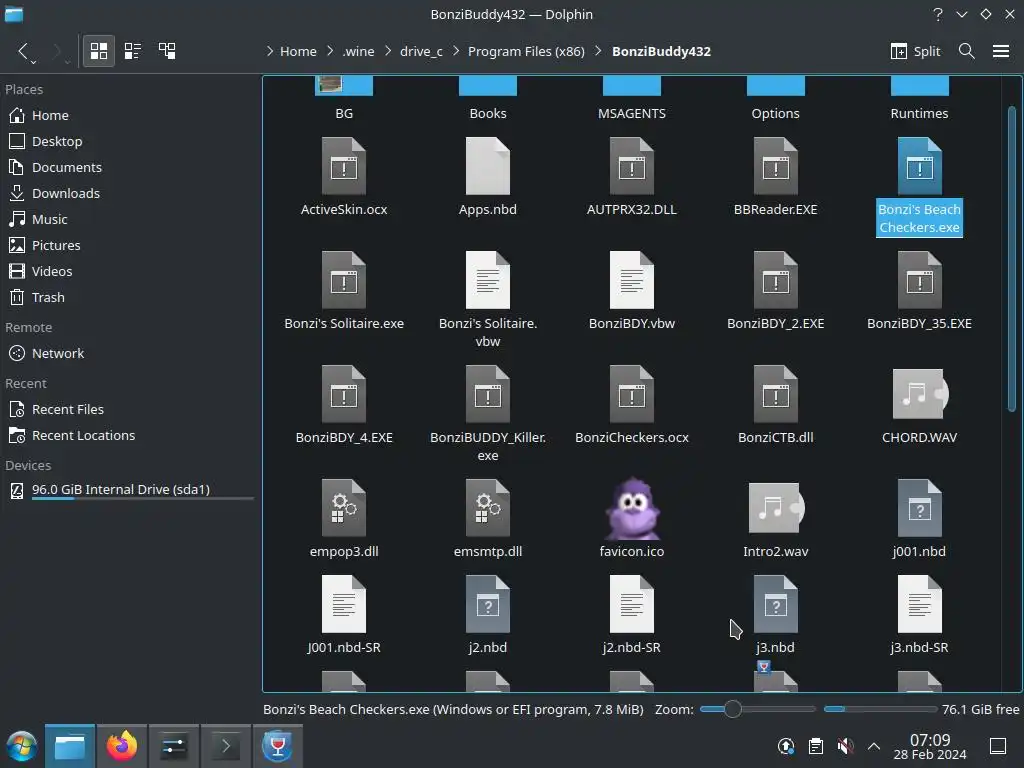Expand the chevron before BonziBuddy432 breadcrumb
This screenshot has height=768, width=1024.
[598, 51]
